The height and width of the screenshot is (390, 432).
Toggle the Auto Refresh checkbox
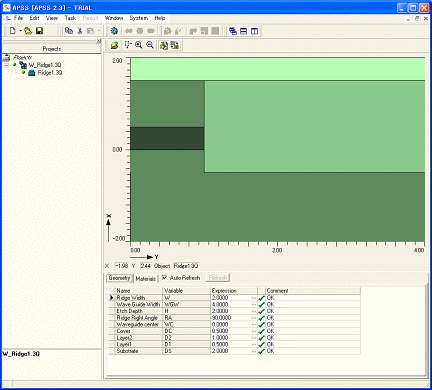(x=165, y=277)
